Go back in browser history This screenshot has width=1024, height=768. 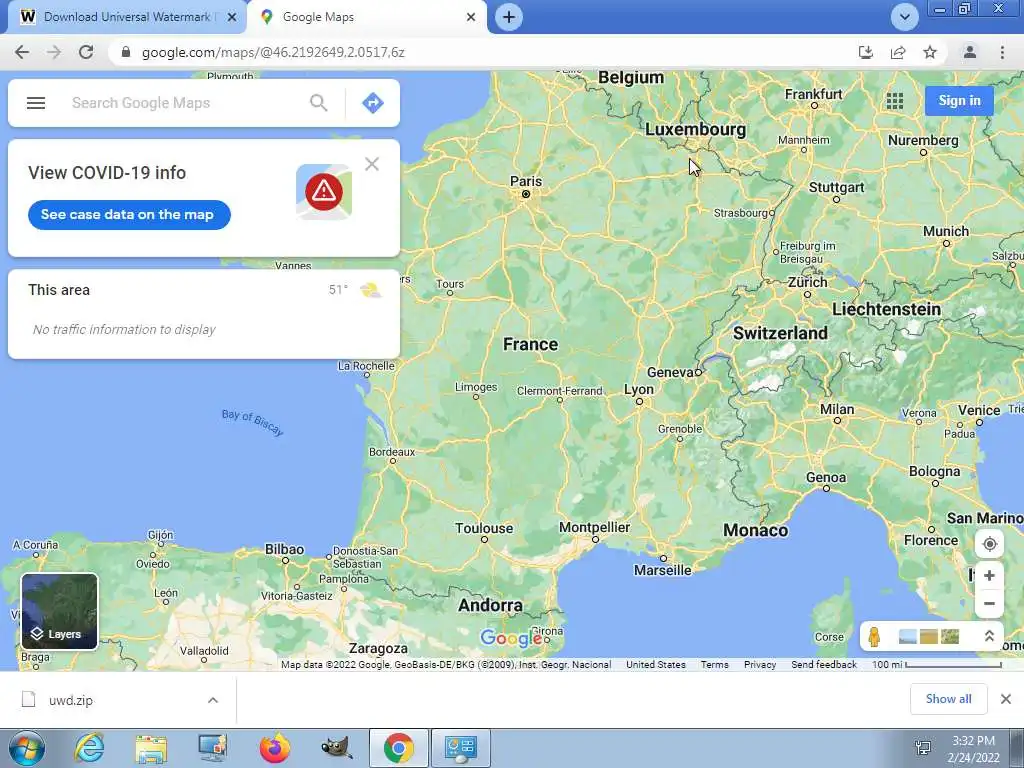pyautogui.click(x=22, y=52)
